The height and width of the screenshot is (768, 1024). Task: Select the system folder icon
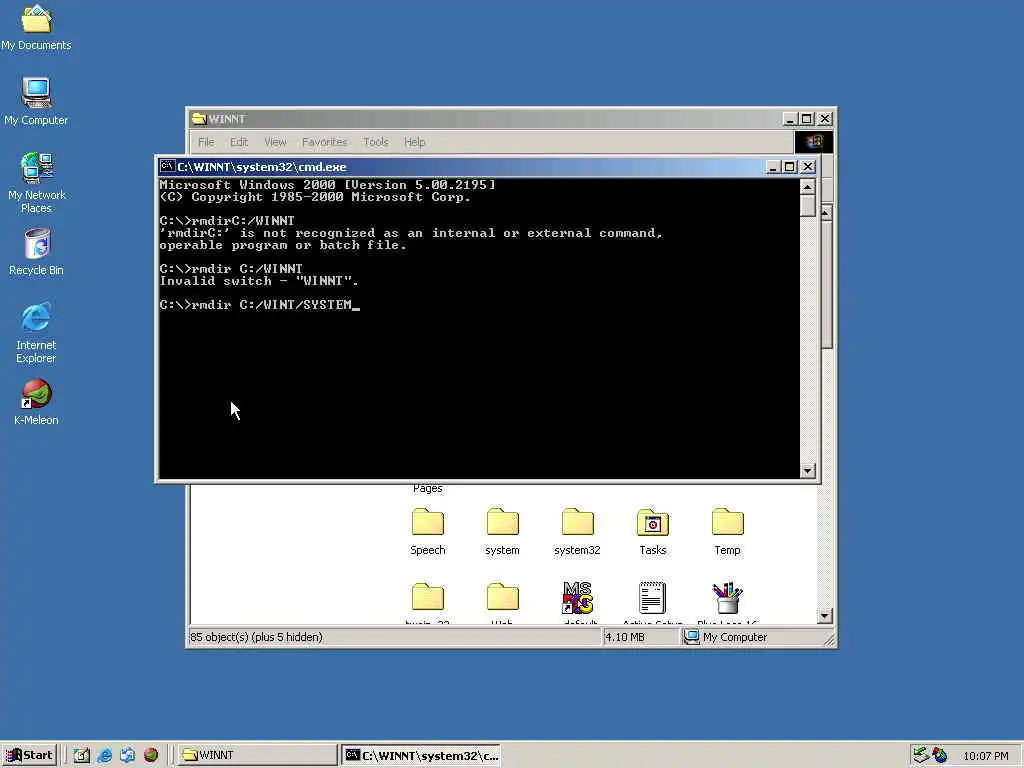(x=502, y=532)
